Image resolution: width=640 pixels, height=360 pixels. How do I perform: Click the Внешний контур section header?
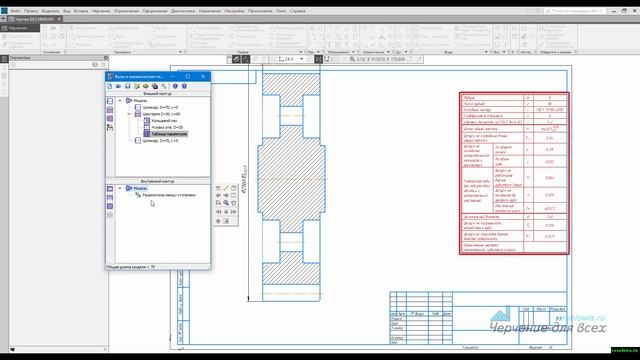pyautogui.click(x=158, y=94)
